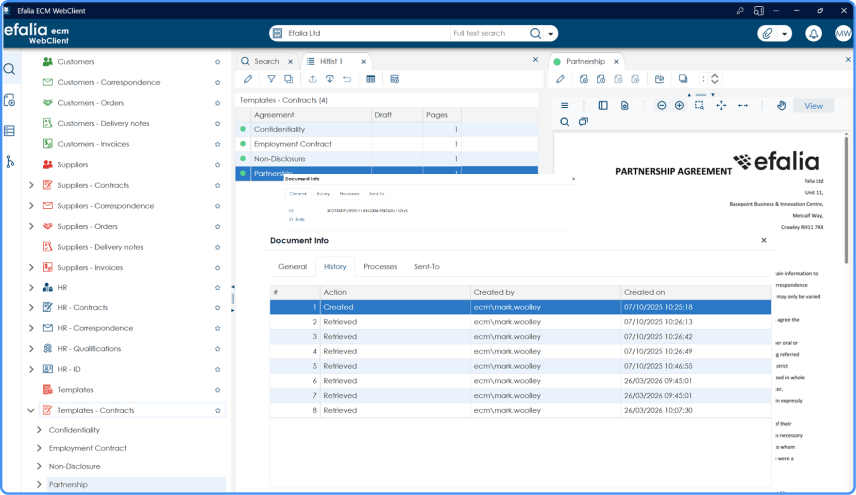Favorite the Customers folder with its star
Screen dimensions: 856x495
(217, 62)
